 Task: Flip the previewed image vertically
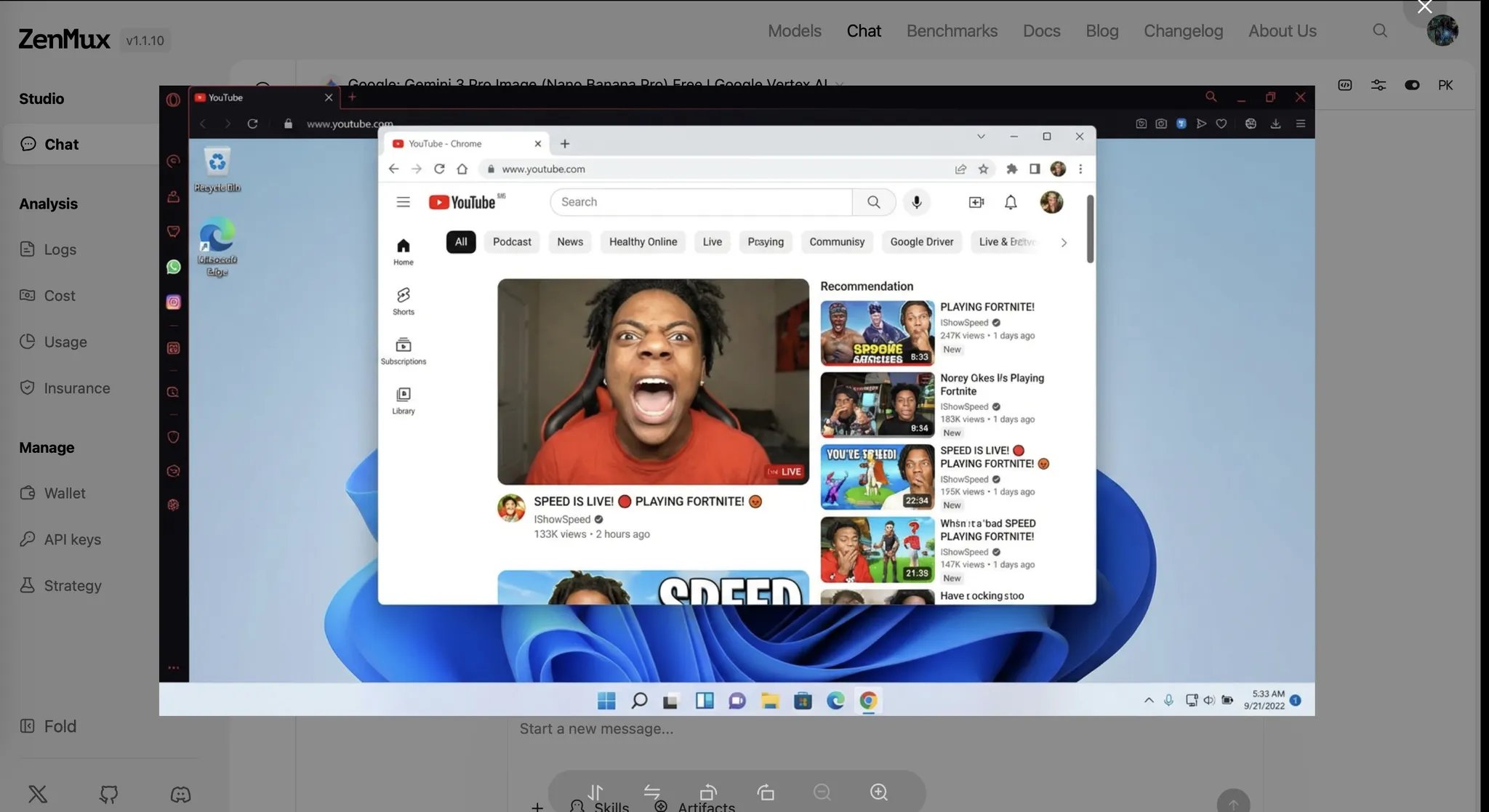pyautogui.click(x=595, y=792)
